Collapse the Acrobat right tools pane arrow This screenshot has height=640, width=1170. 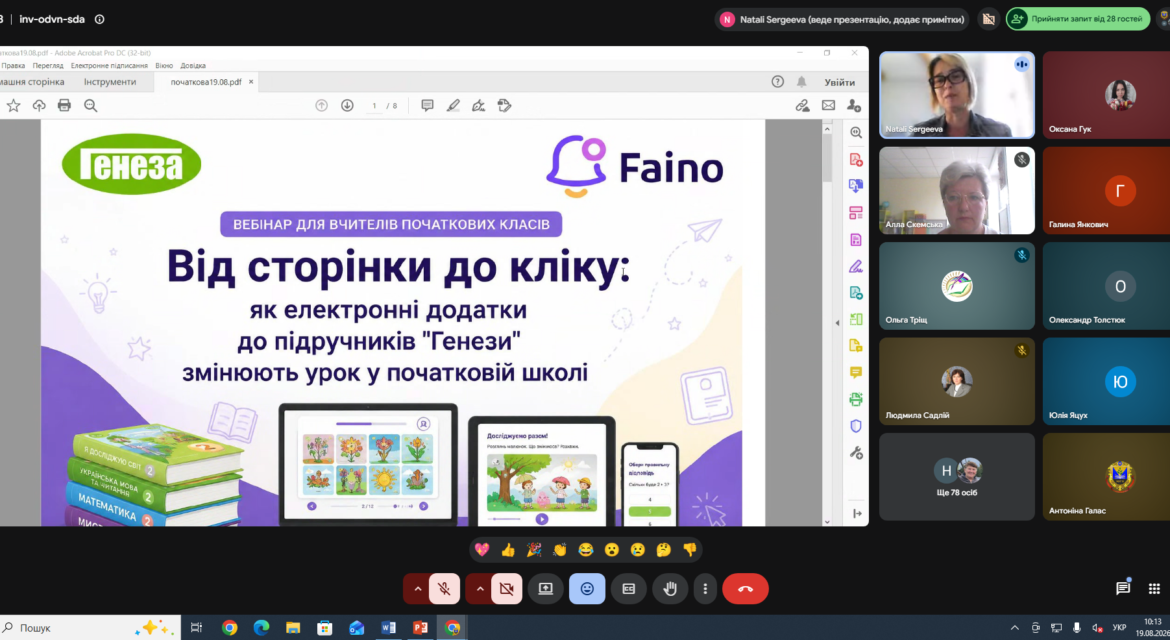(x=837, y=323)
